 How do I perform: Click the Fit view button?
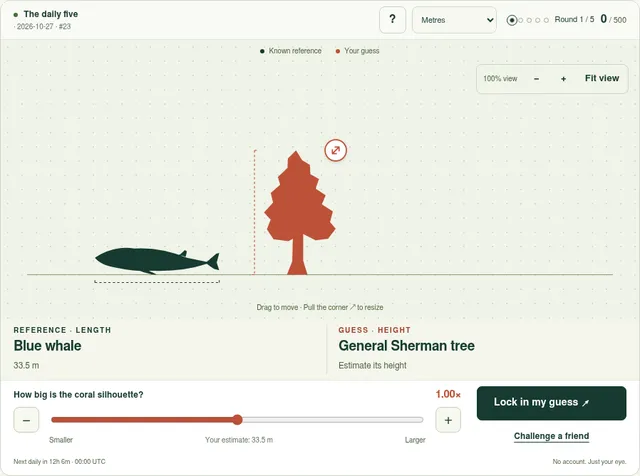click(602, 78)
